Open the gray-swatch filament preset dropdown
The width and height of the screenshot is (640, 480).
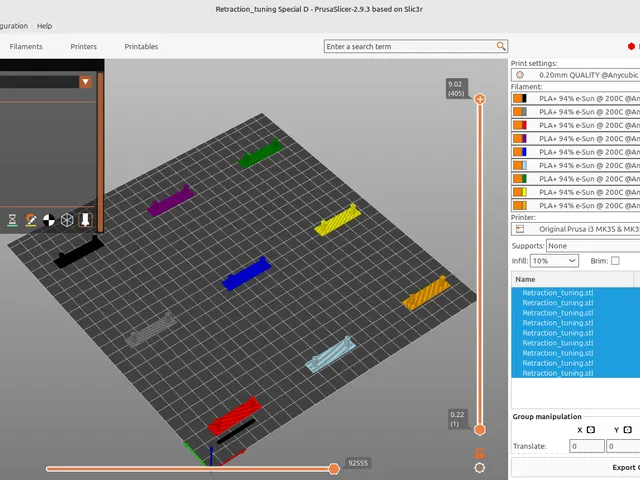[x=576, y=112]
